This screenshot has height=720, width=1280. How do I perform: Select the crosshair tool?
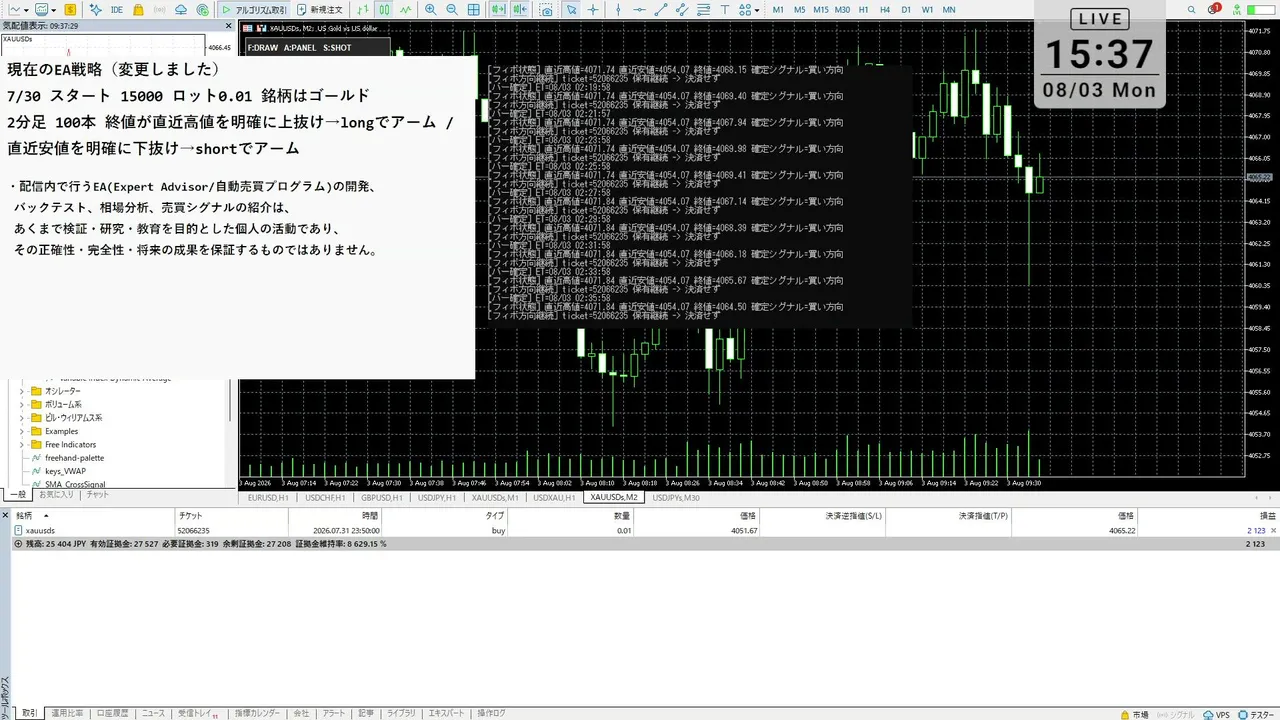[593, 9]
